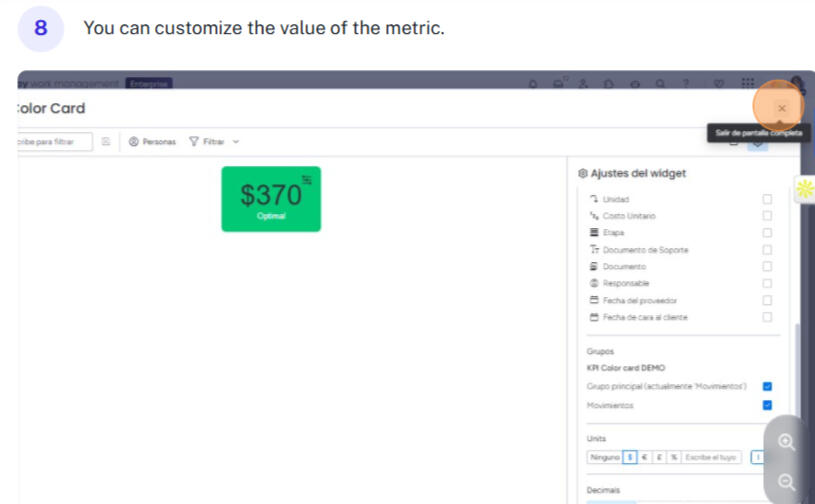Click the 'Escribe para filtrar' search field
Screen dimensions: 815x504
click(50, 142)
